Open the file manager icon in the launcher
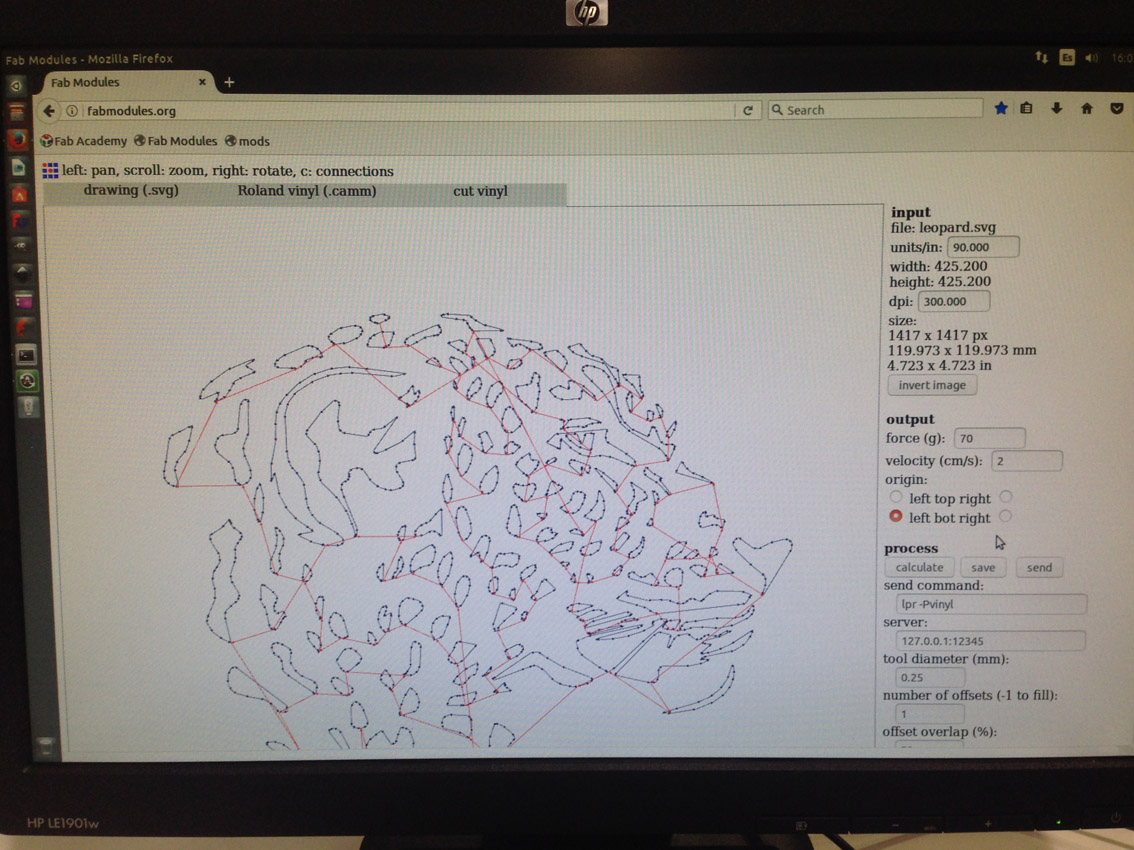The image size is (1134, 850). [x=17, y=112]
